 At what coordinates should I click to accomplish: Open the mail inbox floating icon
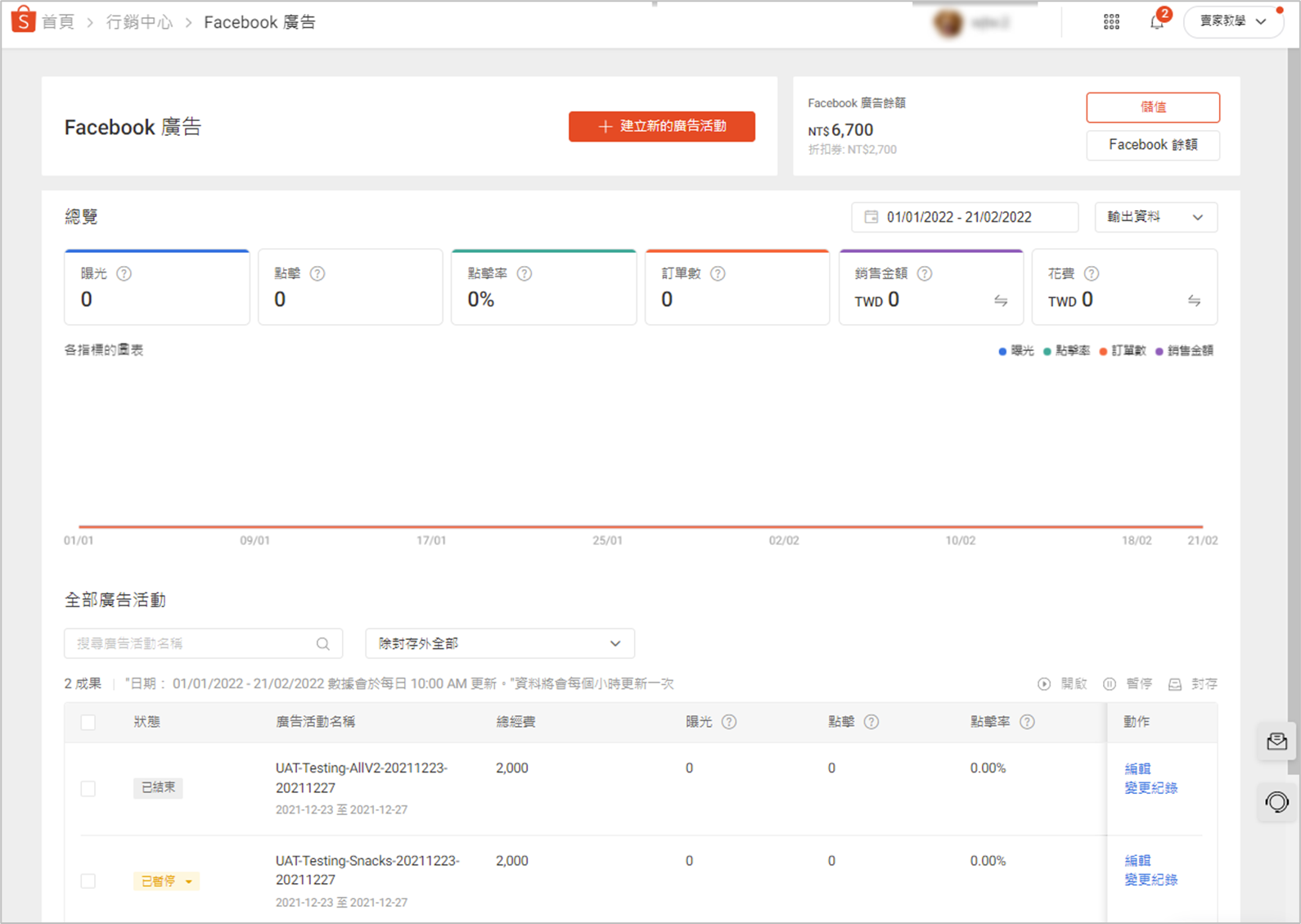coord(1277,741)
